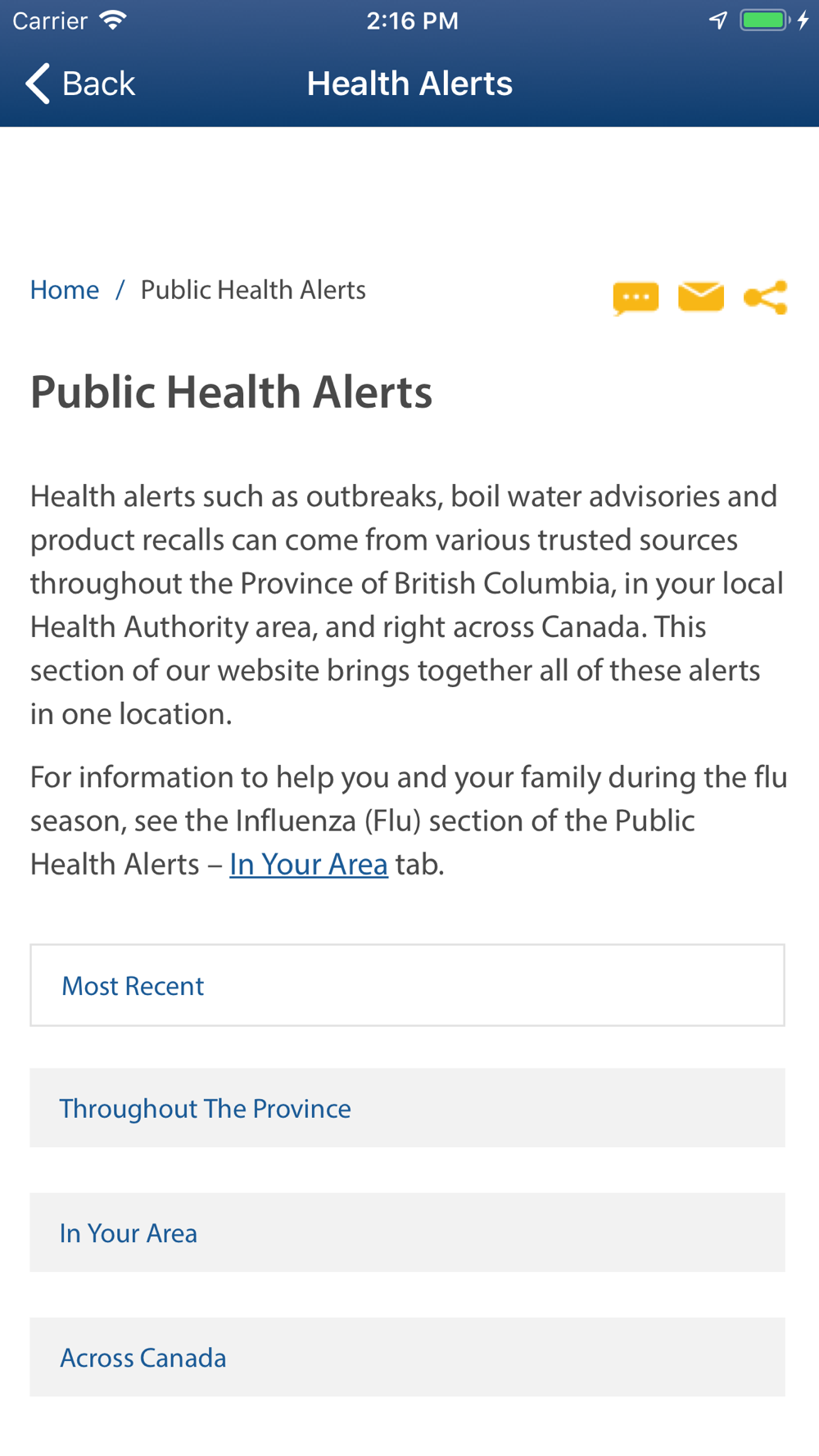
Task: Tap the Public Health Alerts breadcrumb text
Action: [x=253, y=290]
